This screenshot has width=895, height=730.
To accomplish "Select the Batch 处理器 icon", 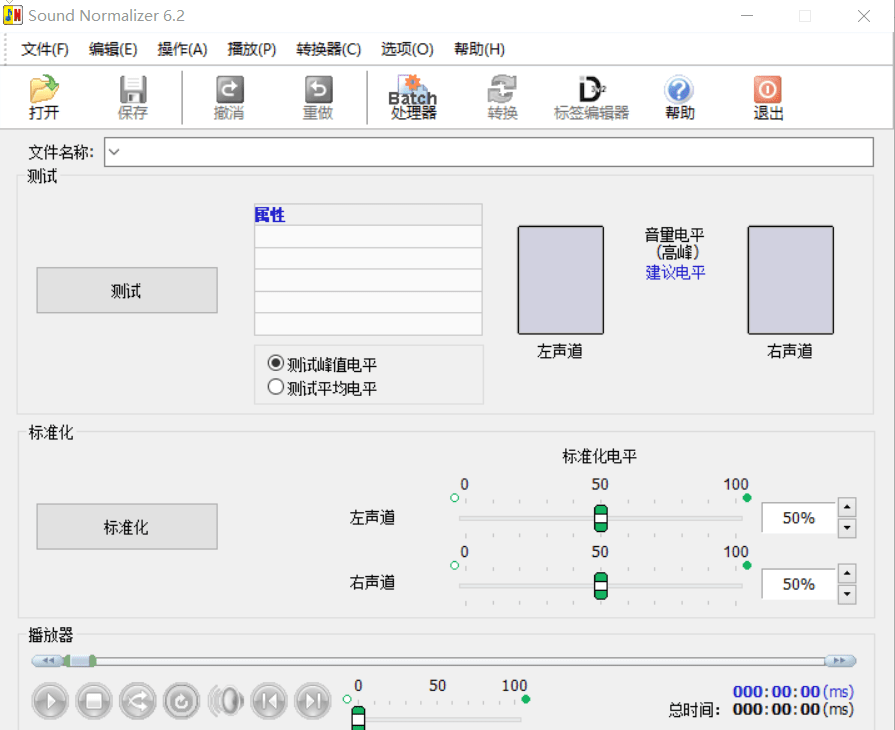I will [412, 97].
